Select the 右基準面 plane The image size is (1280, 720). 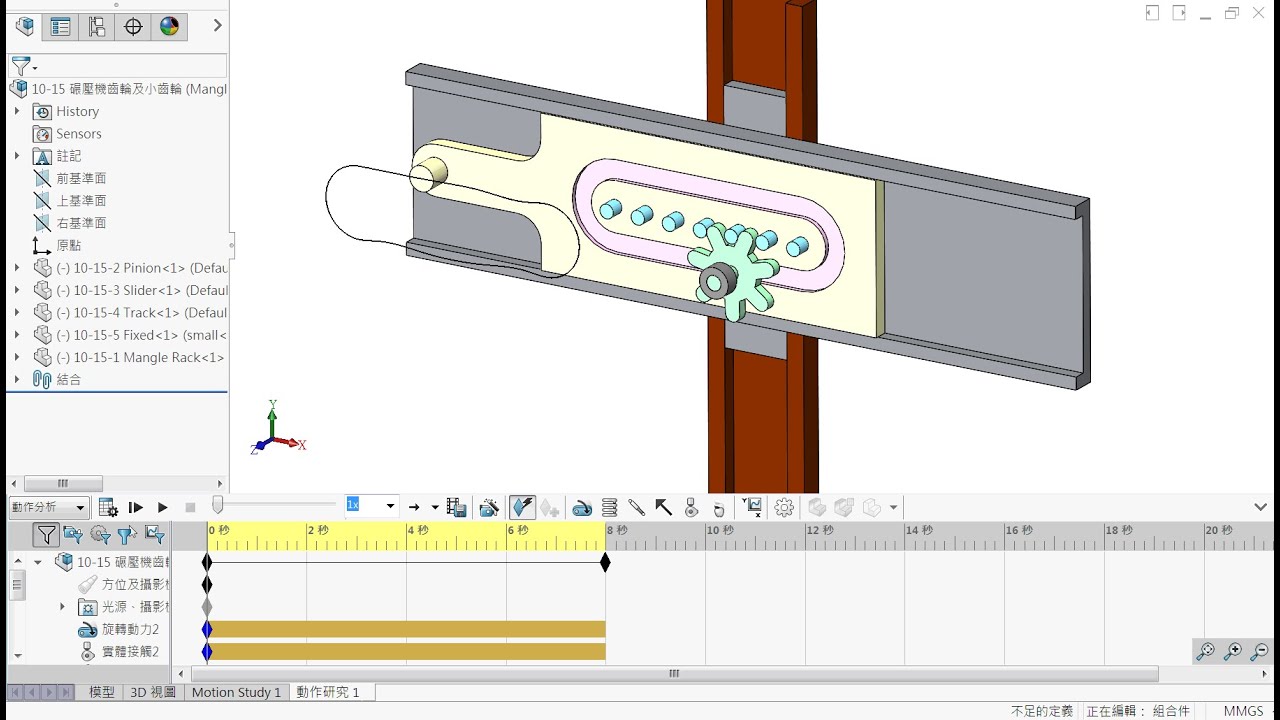coord(69,223)
